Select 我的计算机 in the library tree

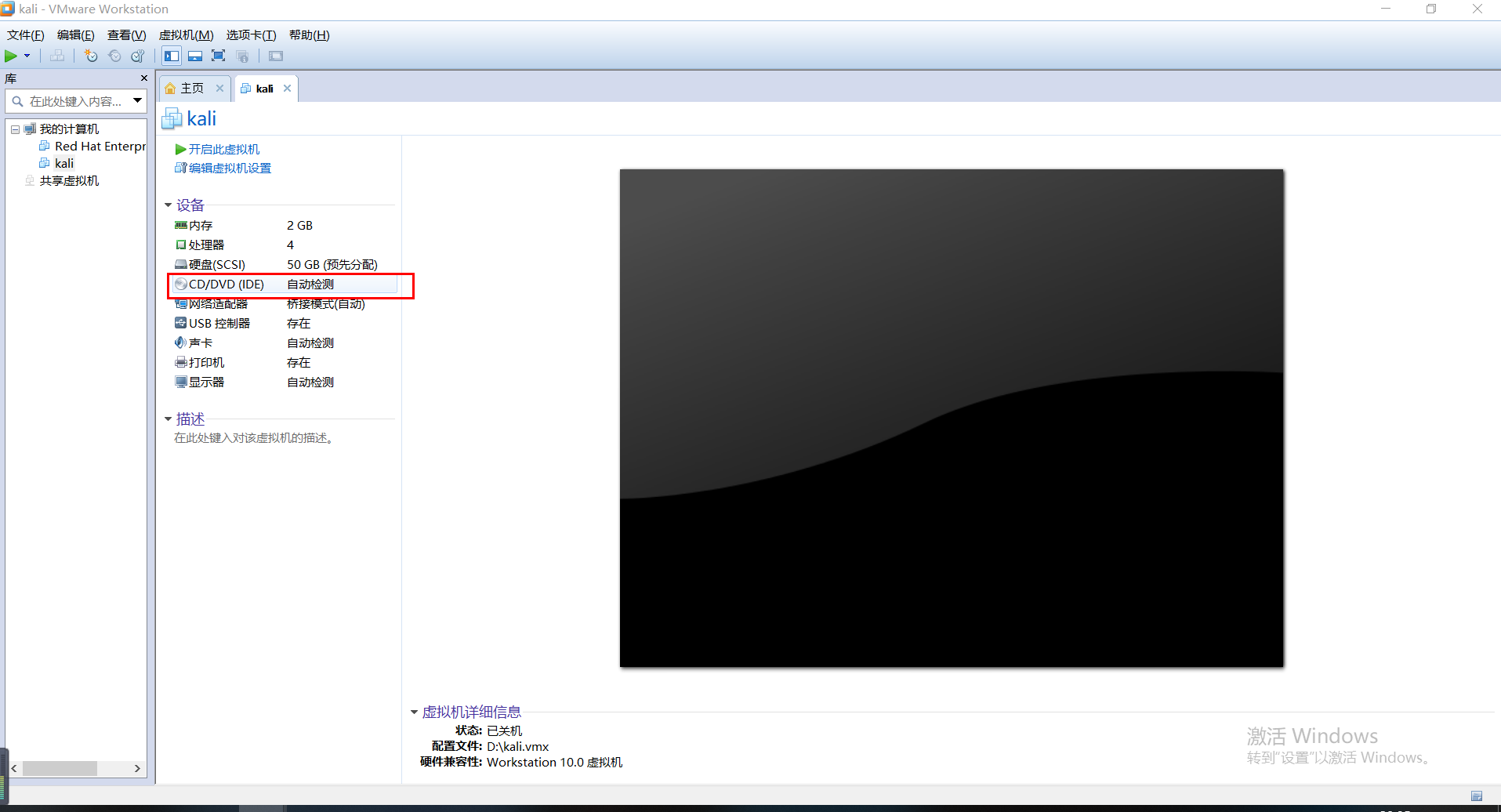coord(69,129)
